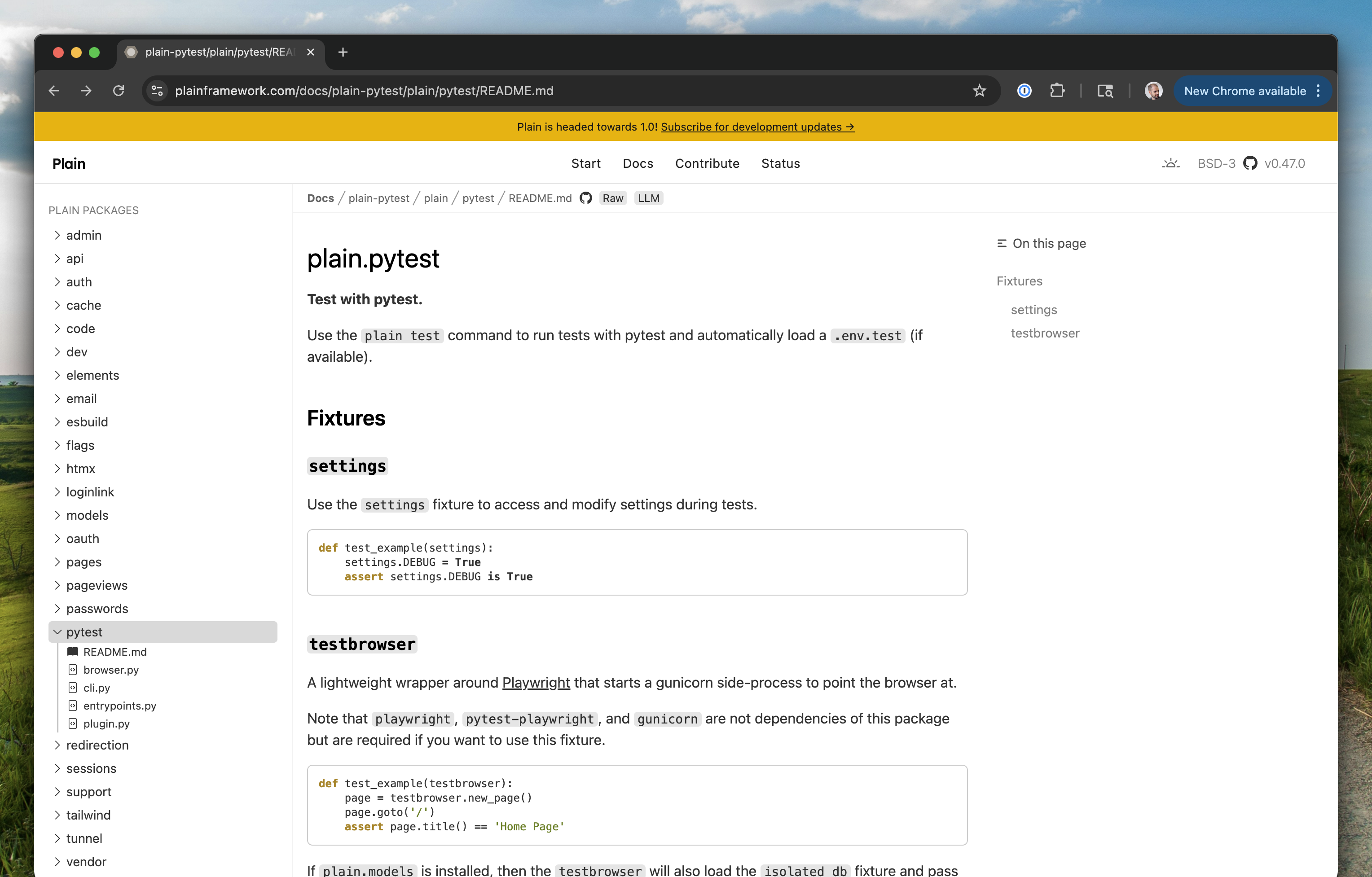Click Subscribe for development updates link
The height and width of the screenshot is (877, 1372).
coord(757,127)
